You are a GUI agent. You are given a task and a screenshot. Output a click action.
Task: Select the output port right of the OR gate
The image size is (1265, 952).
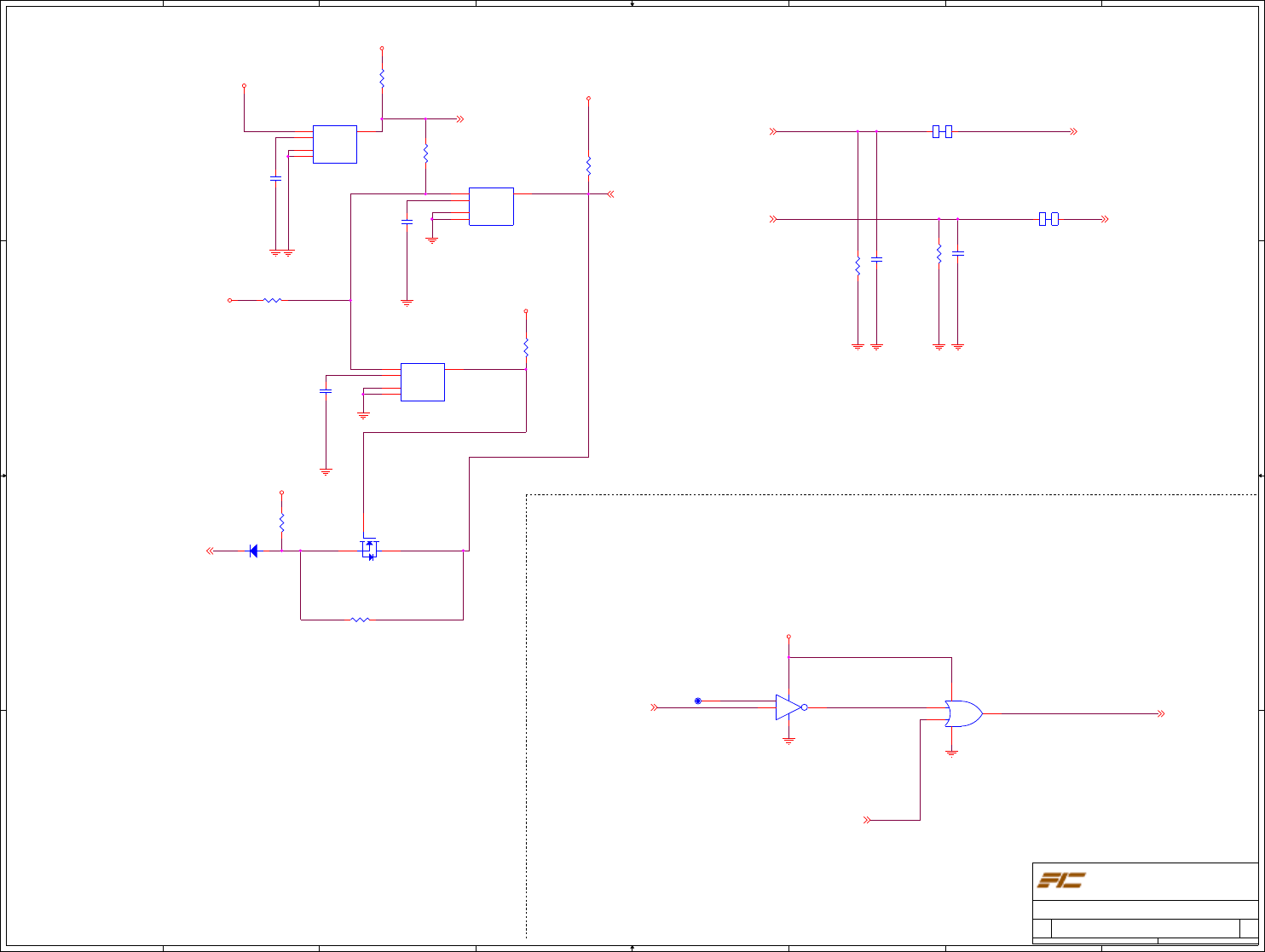[1161, 713]
